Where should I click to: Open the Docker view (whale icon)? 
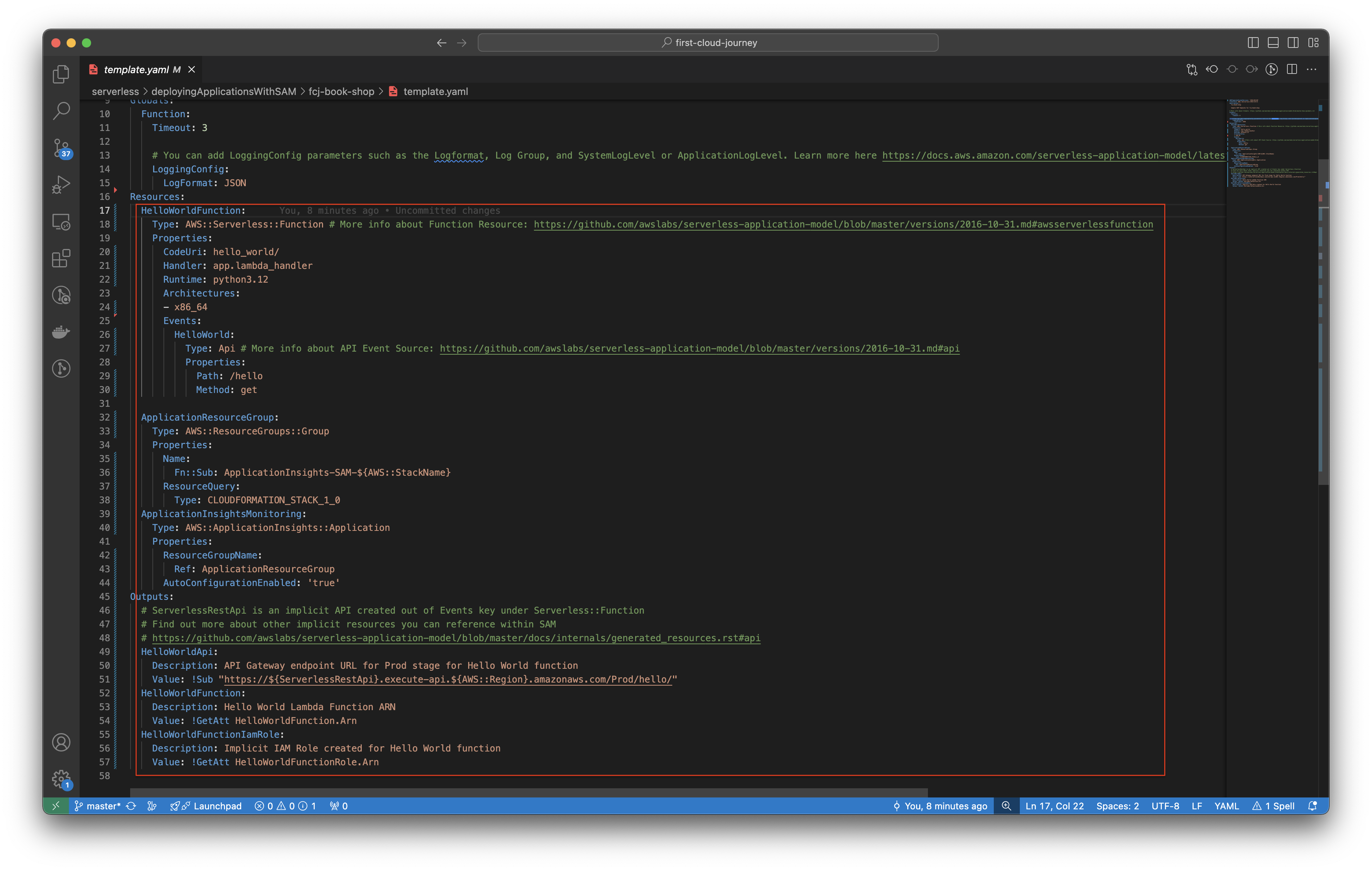(61, 332)
